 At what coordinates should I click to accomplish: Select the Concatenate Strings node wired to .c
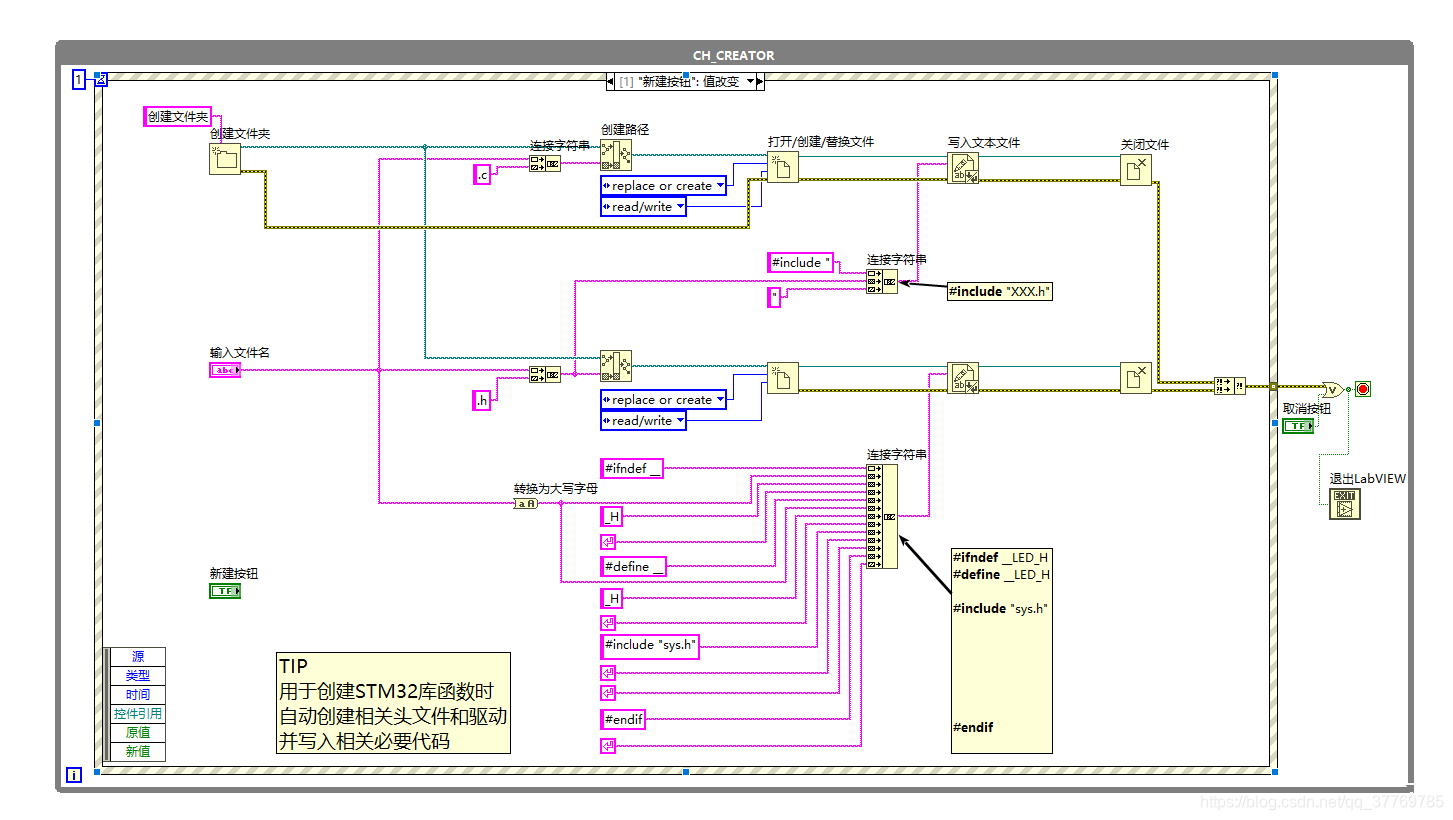click(545, 164)
